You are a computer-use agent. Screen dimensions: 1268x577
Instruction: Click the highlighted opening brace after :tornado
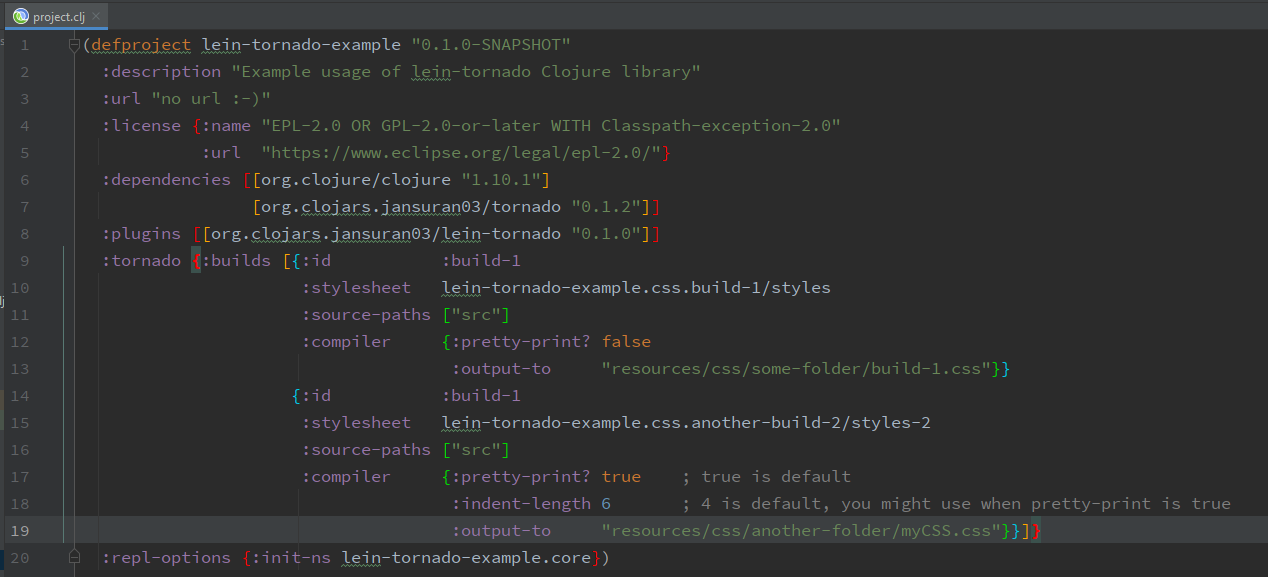coord(197,261)
